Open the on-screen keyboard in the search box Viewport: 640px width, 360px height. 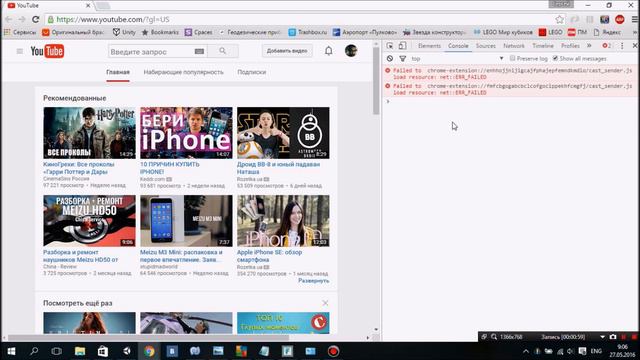point(199,51)
